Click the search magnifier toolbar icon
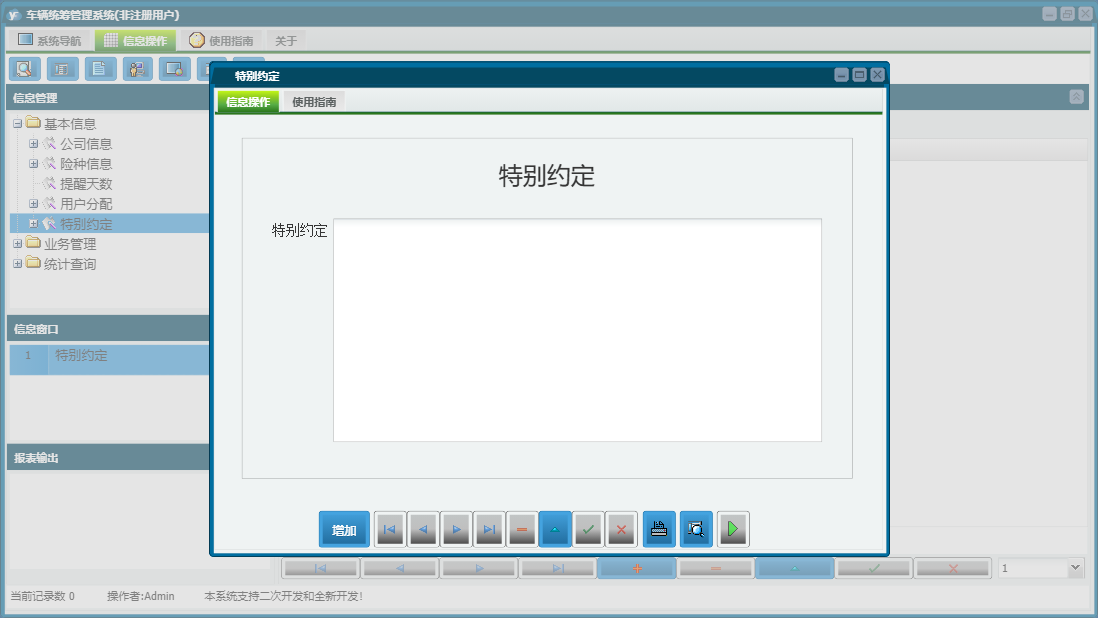The image size is (1098, 618). (x=25, y=69)
